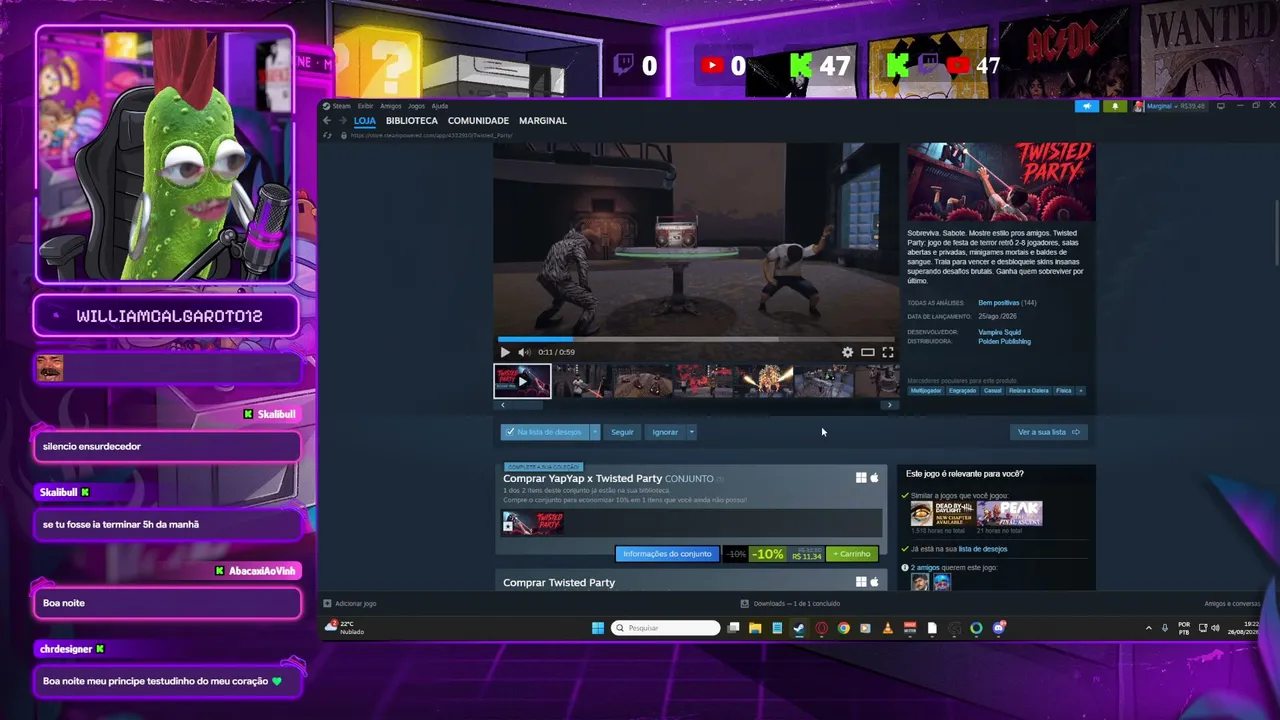
Task: Open the '2 amigos' friends link
Action: [925, 568]
